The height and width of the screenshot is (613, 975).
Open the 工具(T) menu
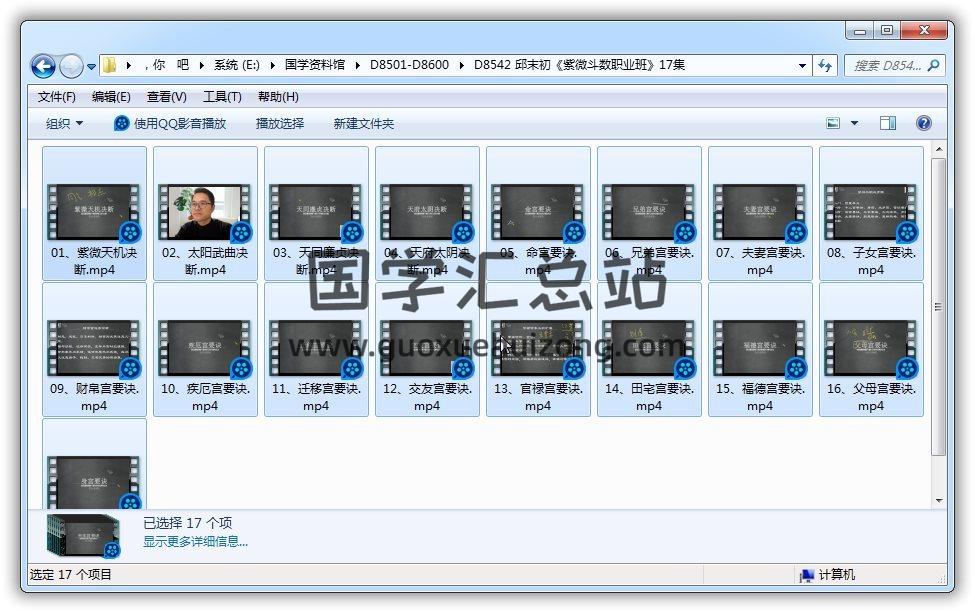[222, 97]
